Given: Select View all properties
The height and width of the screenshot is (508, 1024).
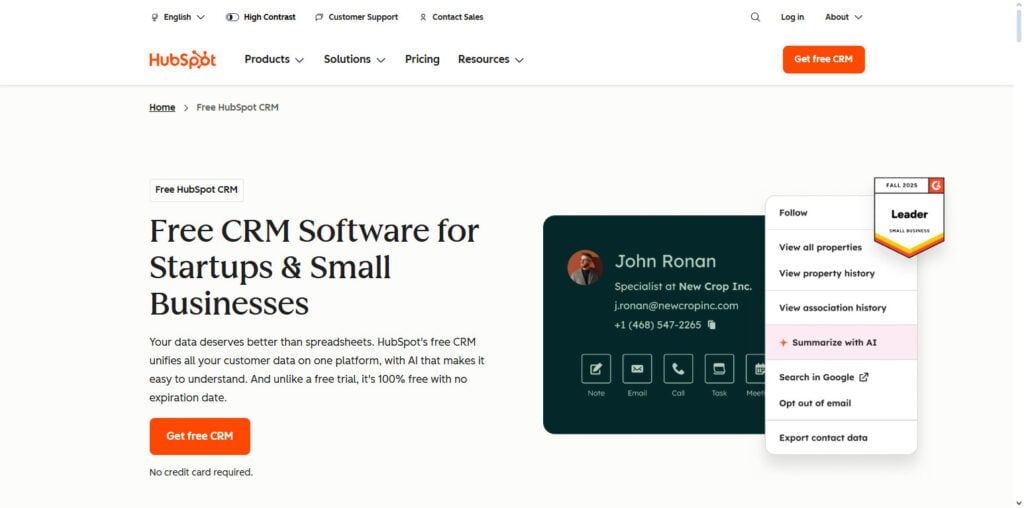Looking at the screenshot, I should (x=820, y=247).
